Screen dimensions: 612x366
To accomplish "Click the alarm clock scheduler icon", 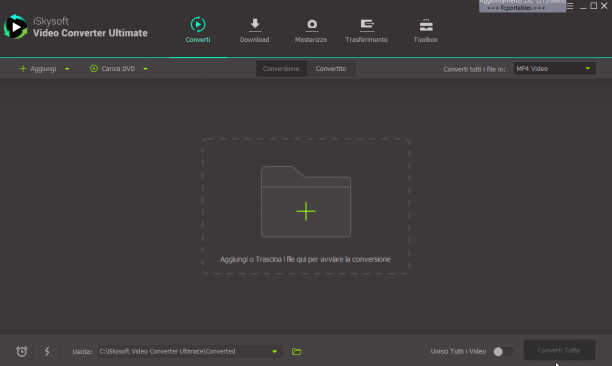I will [x=21, y=351].
